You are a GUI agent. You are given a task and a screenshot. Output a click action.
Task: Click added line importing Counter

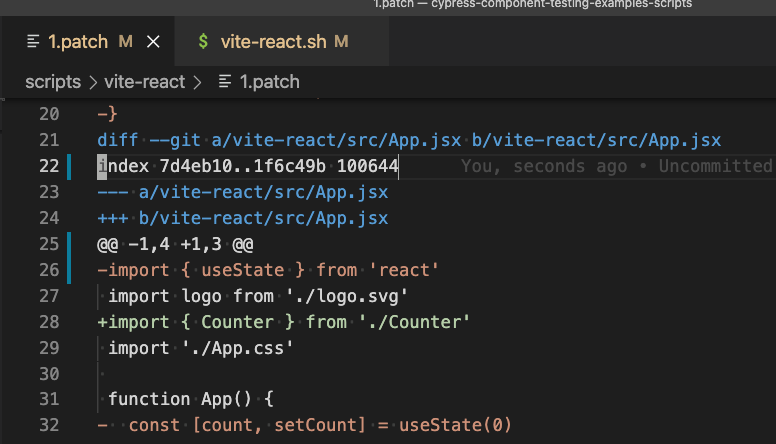pos(284,322)
